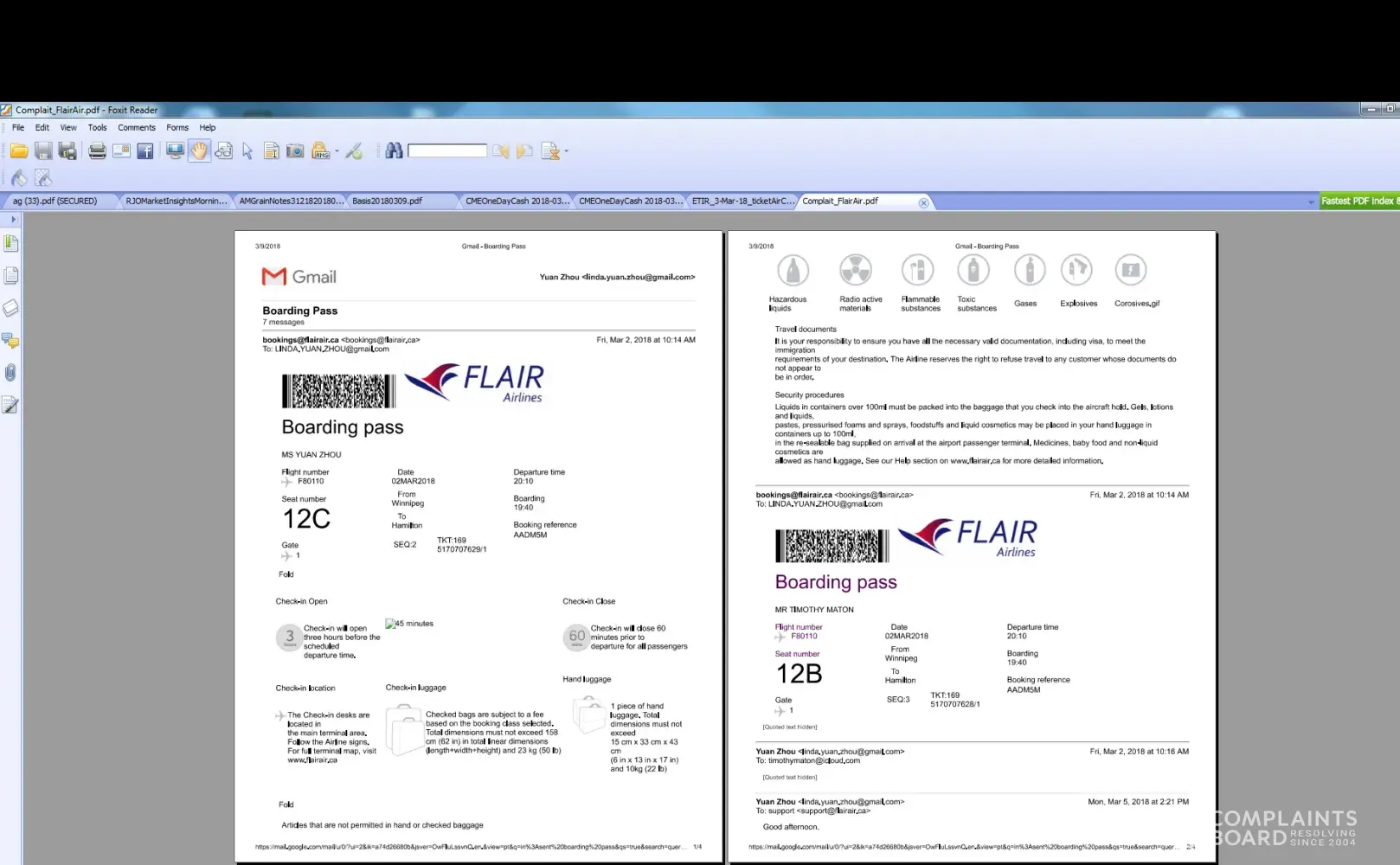This screenshot has height=865, width=1400.
Task: Click the Open folder icon
Action: coord(19,151)
